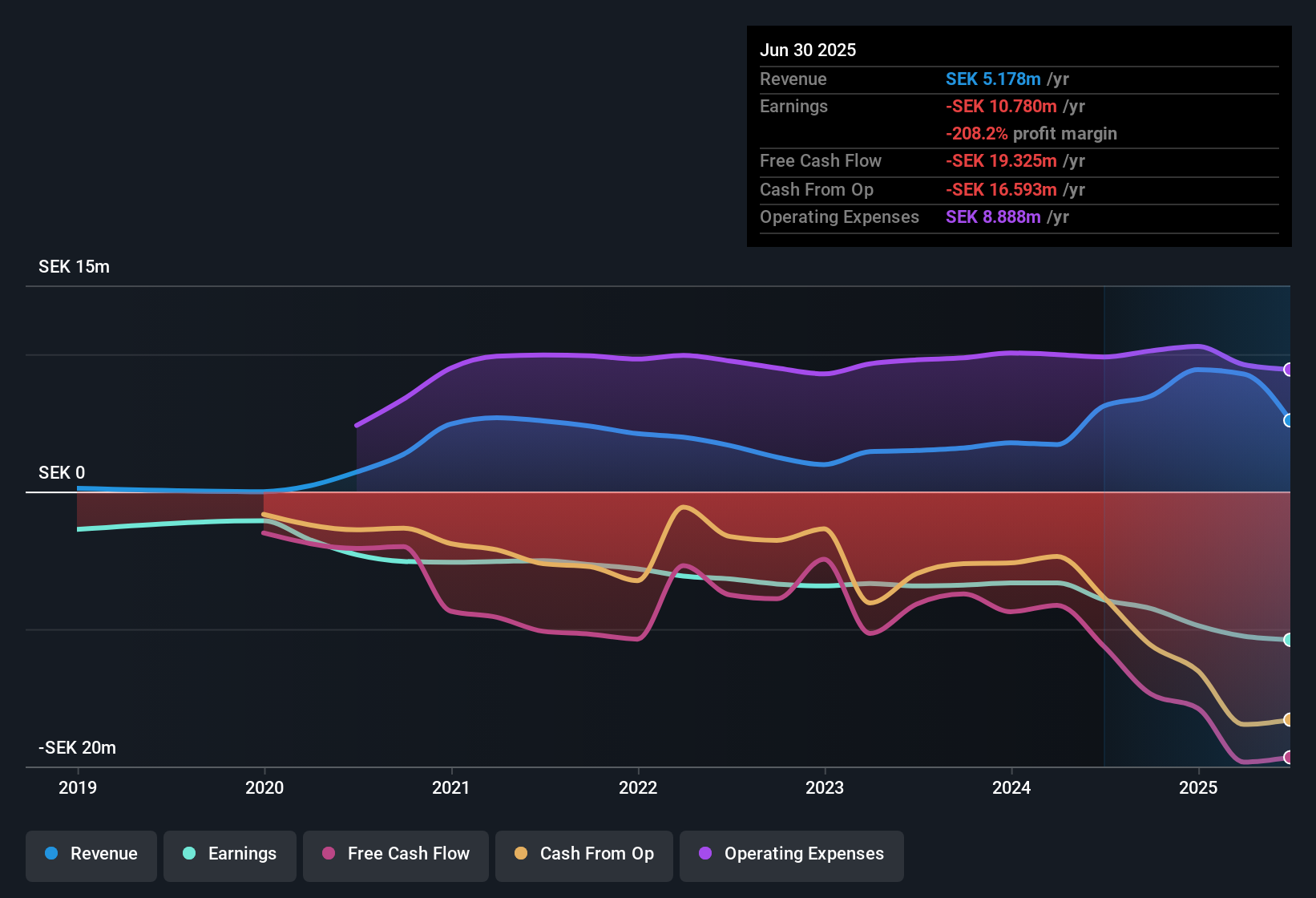Click the pink Free Cash Flow legend dot
Viewport: 1316px width, 898px height.
click(x=328, y=854)
